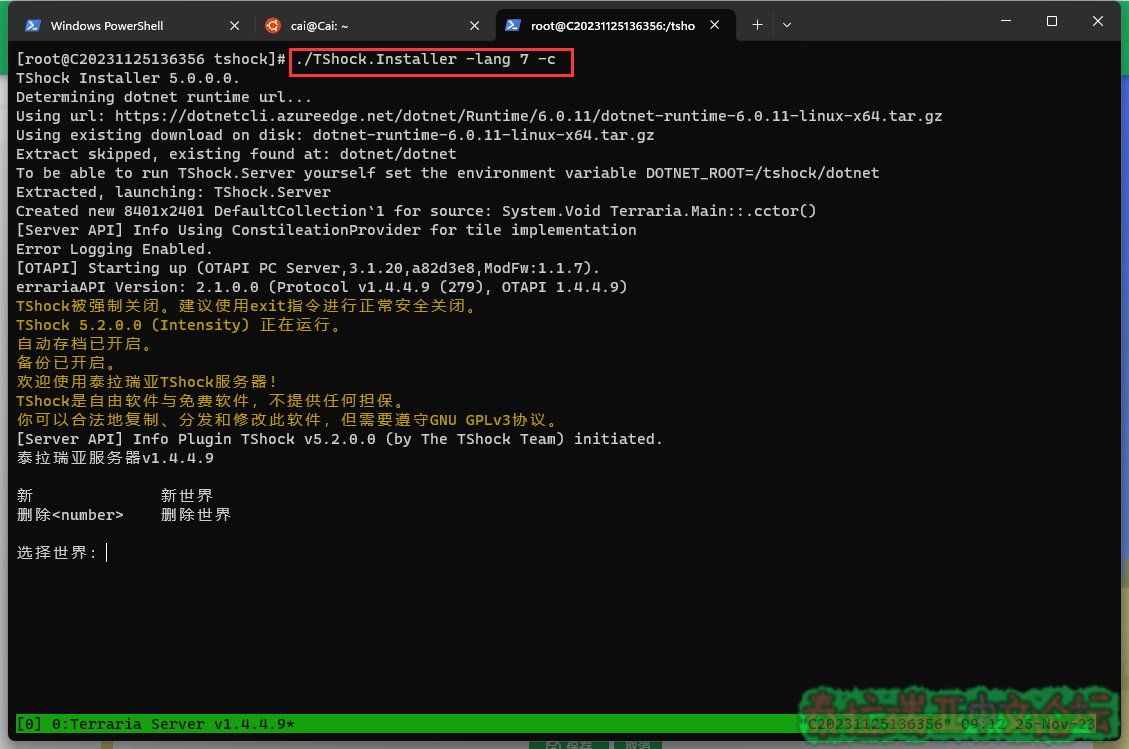Click the icon on the root@C20231125136356 tab
Viewport: 1129px width, 749px height.
(x=513, y=25)
